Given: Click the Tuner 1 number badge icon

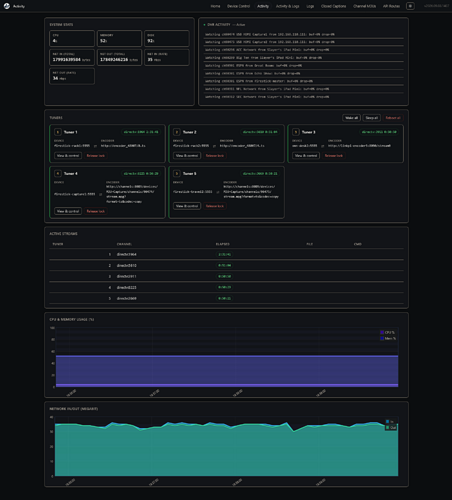Looking at the screenshot, I should coord(58,132).
